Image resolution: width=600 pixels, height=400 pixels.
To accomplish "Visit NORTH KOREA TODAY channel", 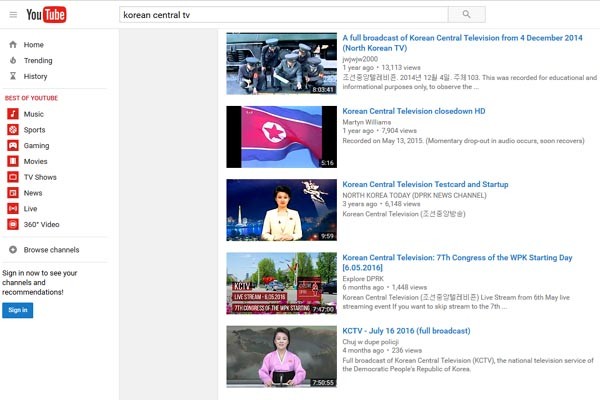I will click(x=414, y=195).
